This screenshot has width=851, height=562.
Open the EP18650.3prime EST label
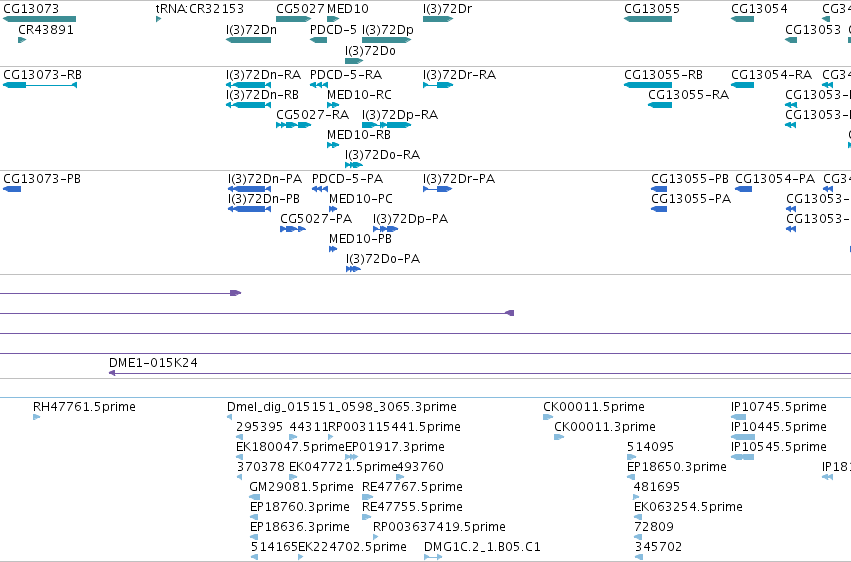(x=677, y=467)
